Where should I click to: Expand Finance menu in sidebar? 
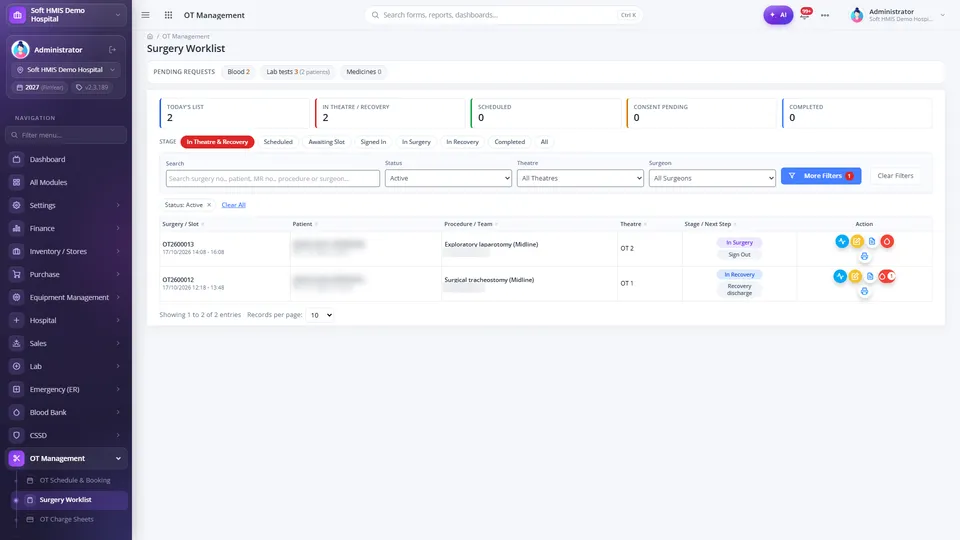point(66,228)
